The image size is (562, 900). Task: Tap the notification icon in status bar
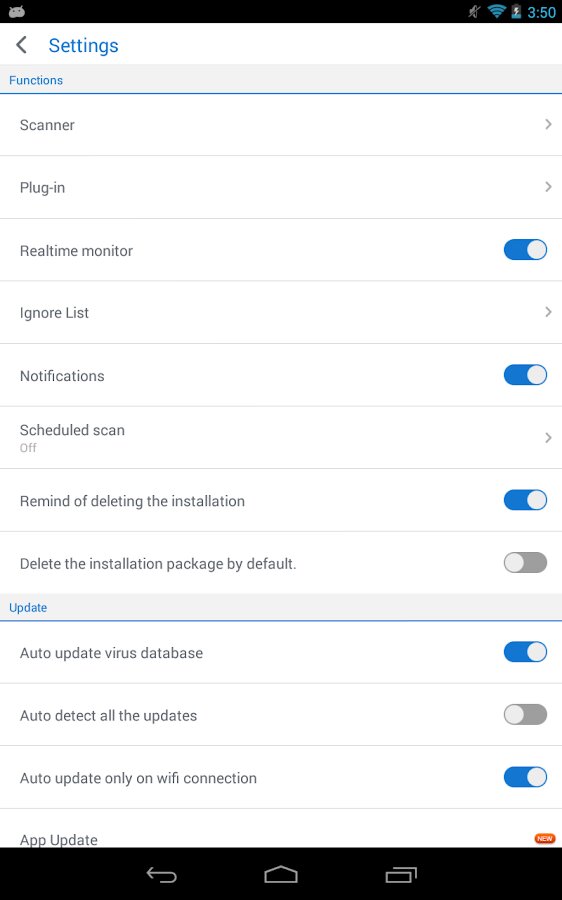(x=17, y=11)
